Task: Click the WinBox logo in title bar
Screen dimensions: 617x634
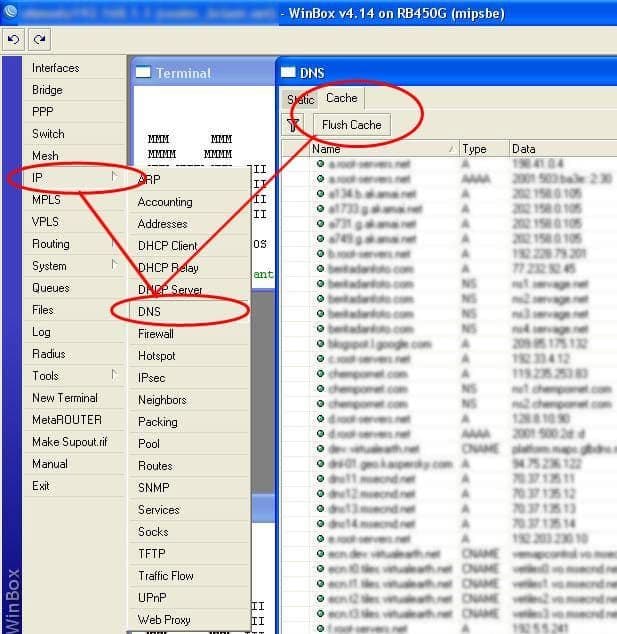Action: pos(11,12)
